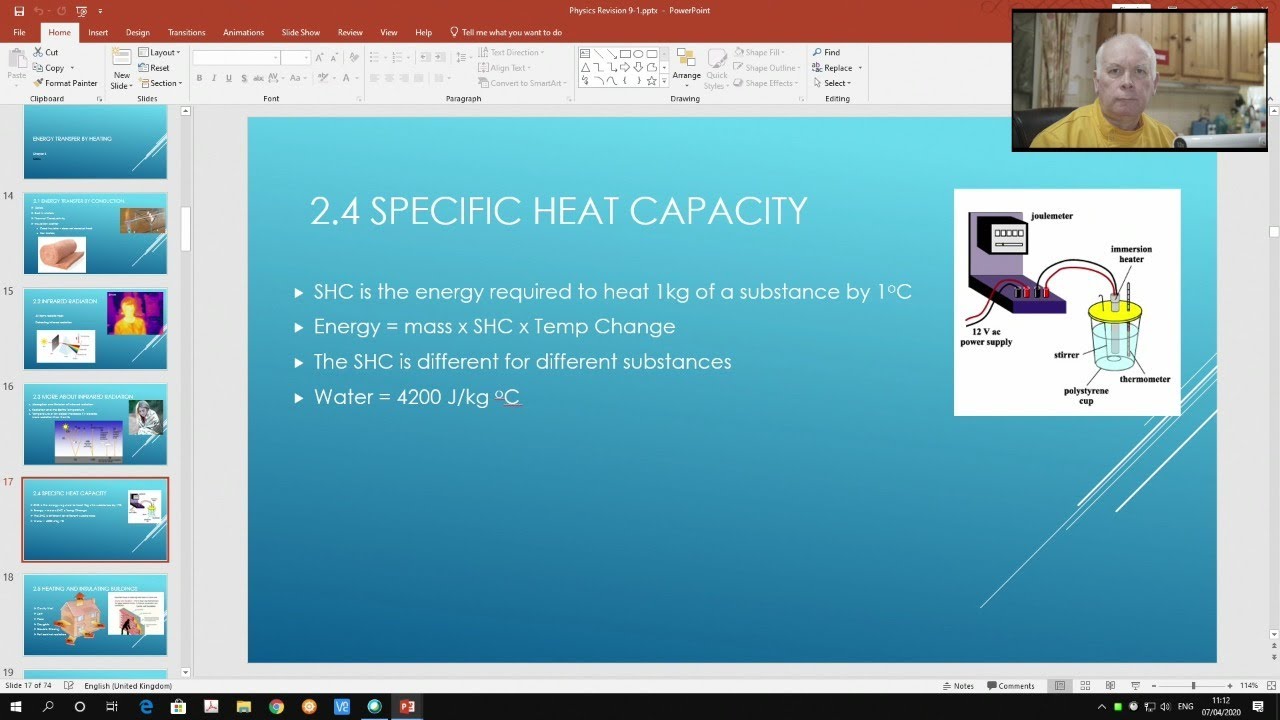Open the Windows Start menu
This screenshot has width=1280, height=720.
(x=17, y=706)
